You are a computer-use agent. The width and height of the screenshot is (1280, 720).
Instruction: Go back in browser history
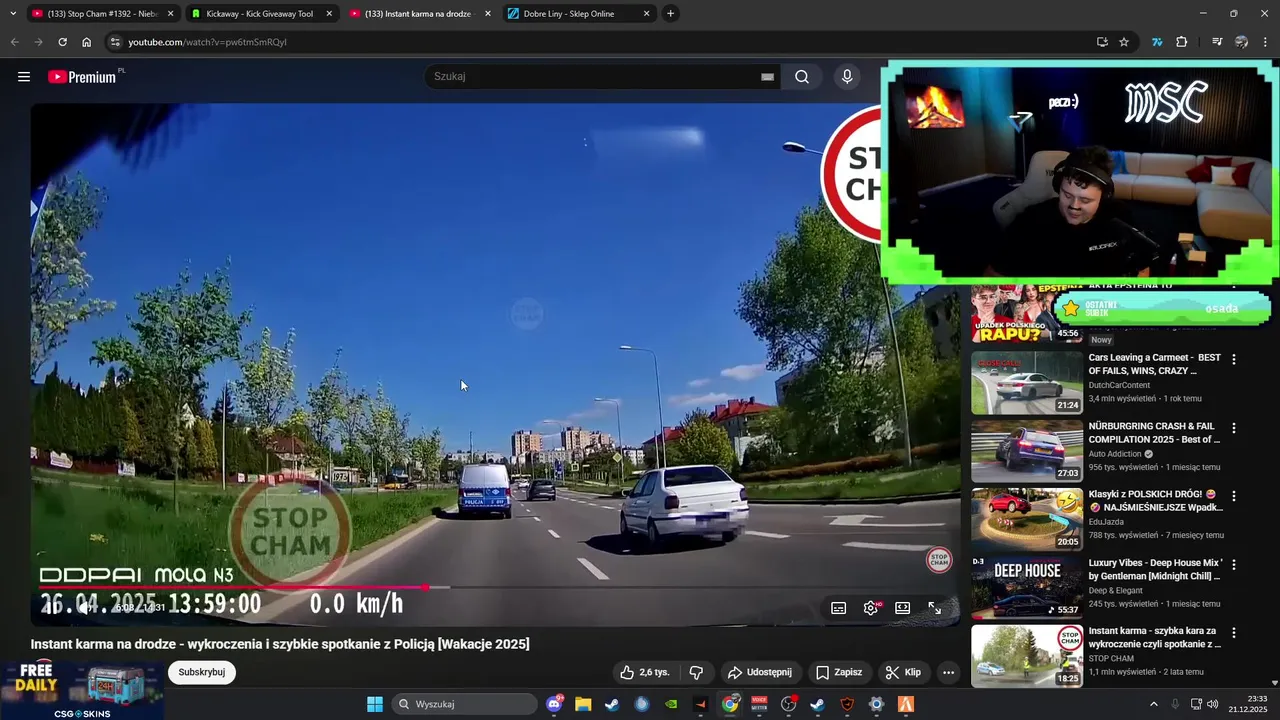click(x=14, y=42)
